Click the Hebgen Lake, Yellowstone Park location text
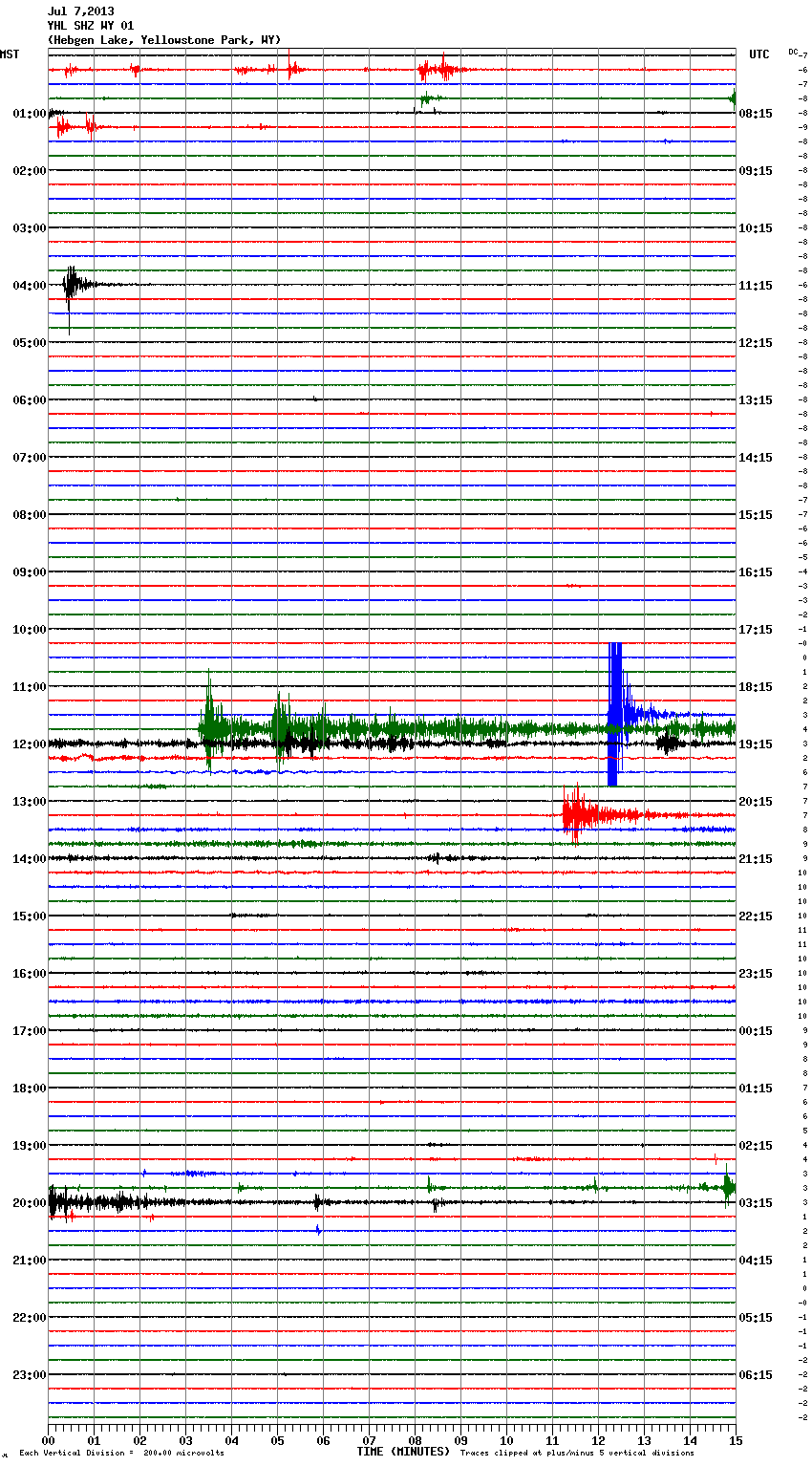This screenshot has height=1466, width=812. 163,39
